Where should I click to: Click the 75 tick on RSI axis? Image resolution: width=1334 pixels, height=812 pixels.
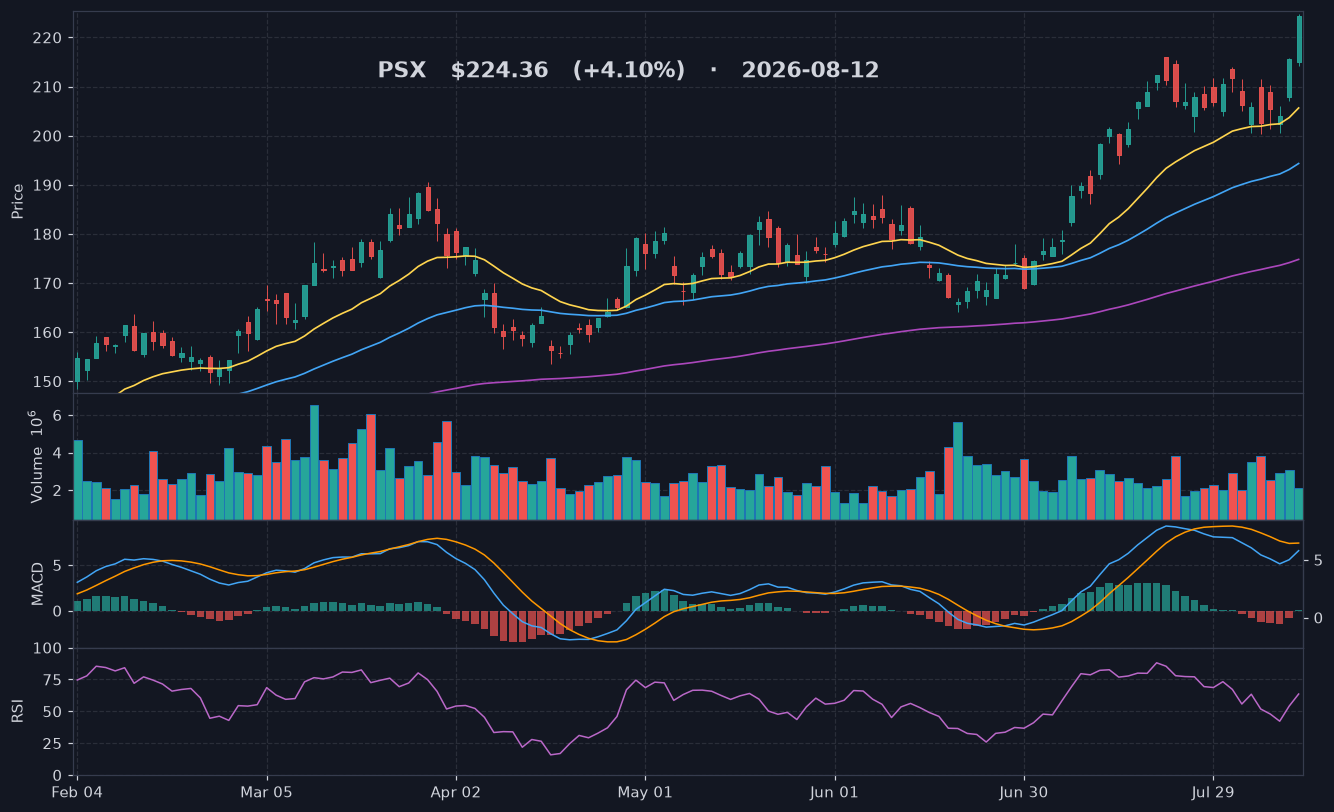pos(53,680)
